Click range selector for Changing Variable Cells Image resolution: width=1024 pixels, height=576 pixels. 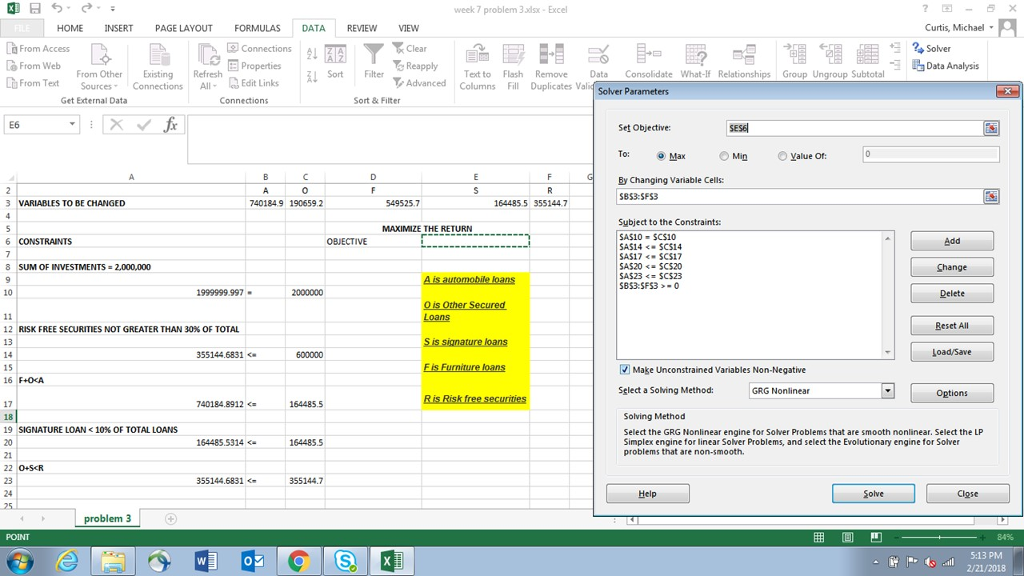(x=991, y=196)
